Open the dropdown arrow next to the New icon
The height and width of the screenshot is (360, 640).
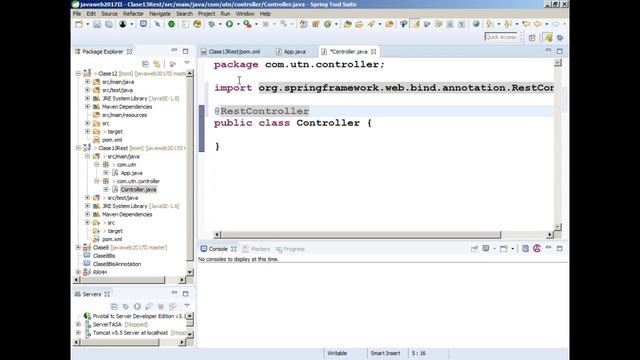pyautogui.click(x=87, y=24)
